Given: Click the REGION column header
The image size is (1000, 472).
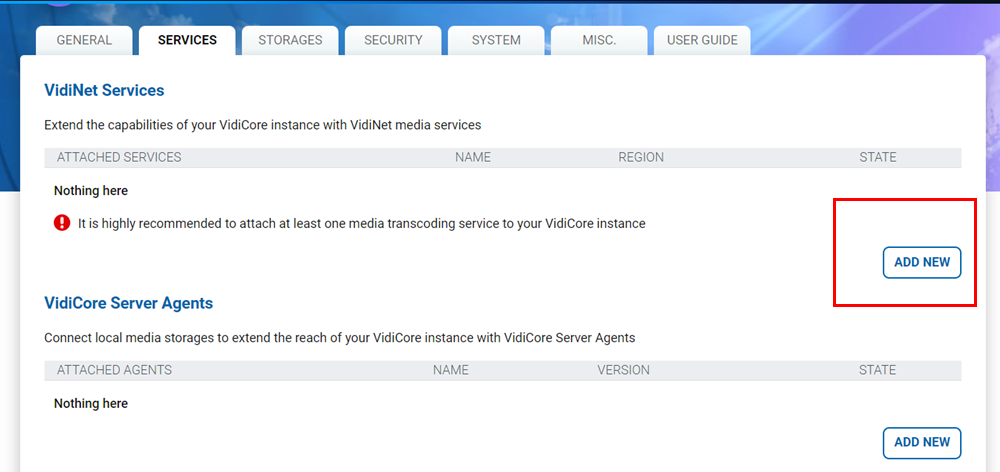Looking at the screenshot, I should tap(641, 157).
